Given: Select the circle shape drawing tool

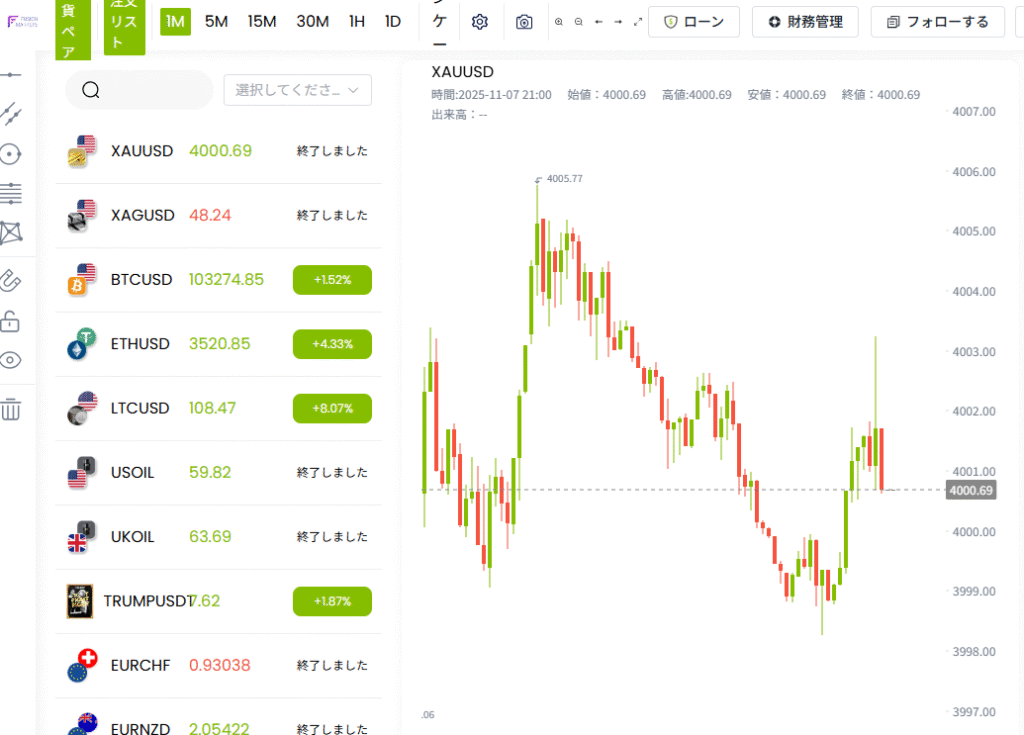Looking at the screenshot, I should click(x=11, y=154).
